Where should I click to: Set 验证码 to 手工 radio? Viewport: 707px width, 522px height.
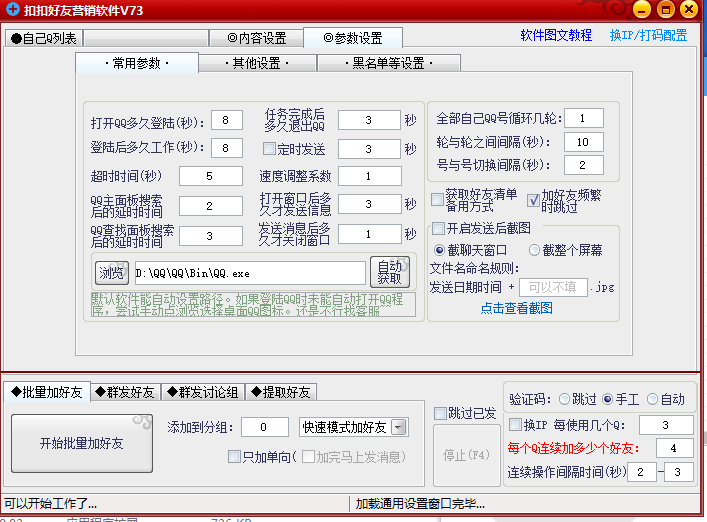coord(607,399)
